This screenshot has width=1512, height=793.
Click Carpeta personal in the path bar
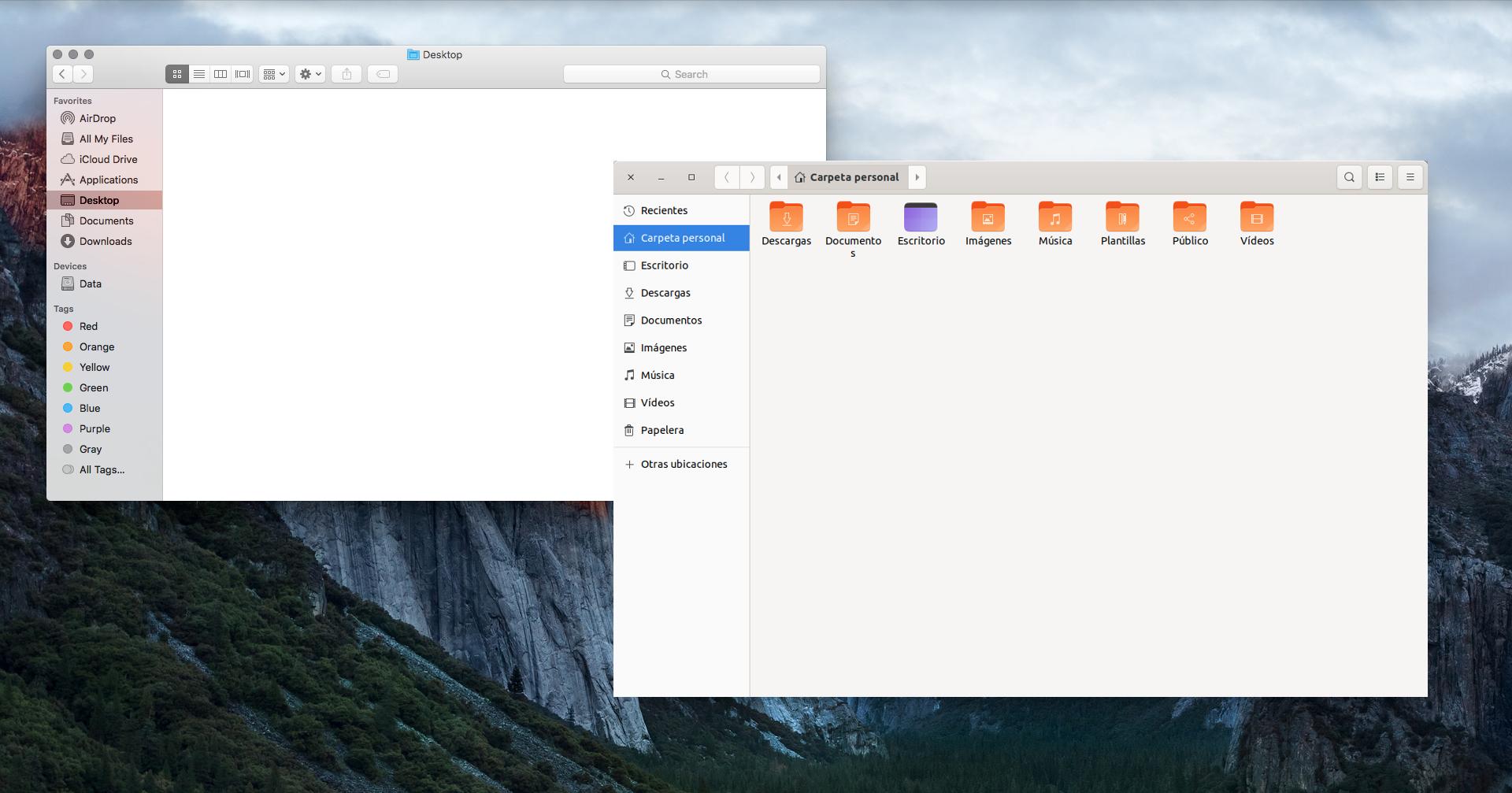point(854,177)
